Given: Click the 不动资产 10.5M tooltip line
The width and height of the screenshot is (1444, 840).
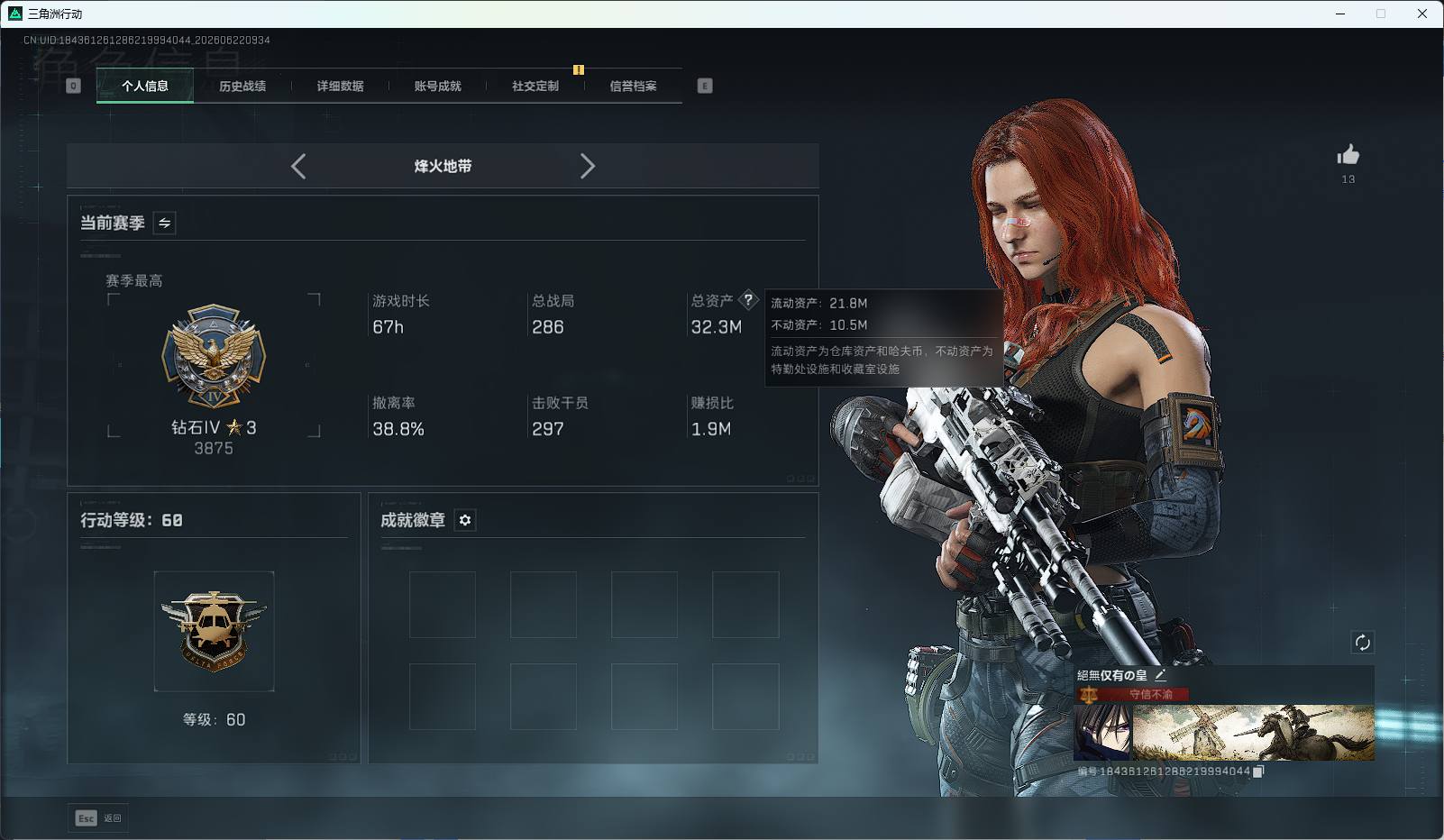Looking at the screenshot, I should pyautogui.click(x=819, y=324).
